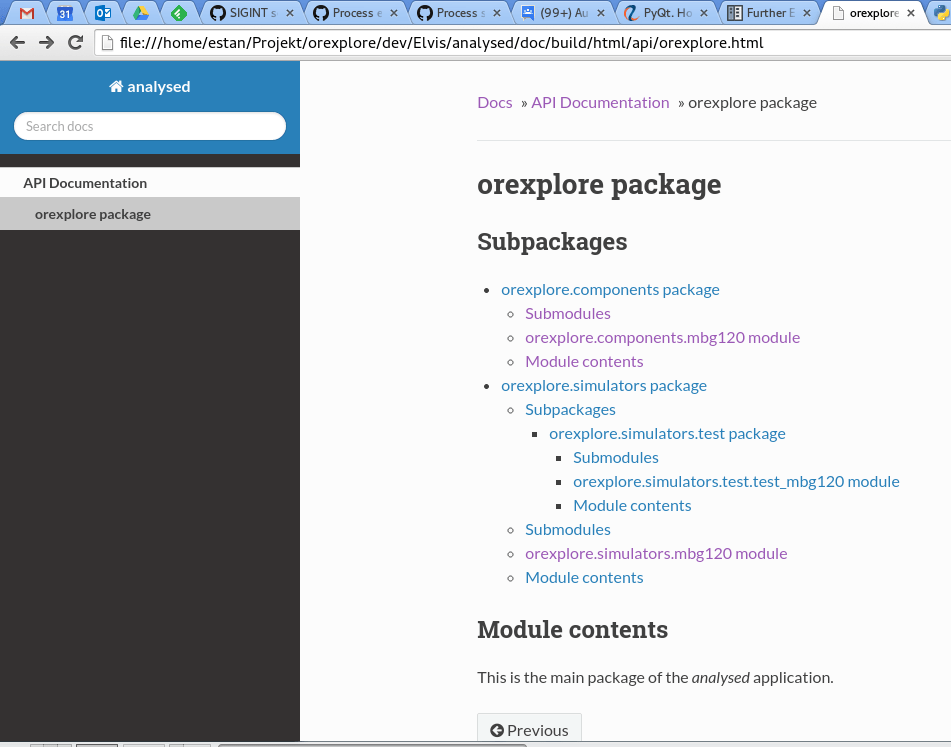This screenshot has height=747, width=951.
Task: Click the Previous button
Action: 529,730
